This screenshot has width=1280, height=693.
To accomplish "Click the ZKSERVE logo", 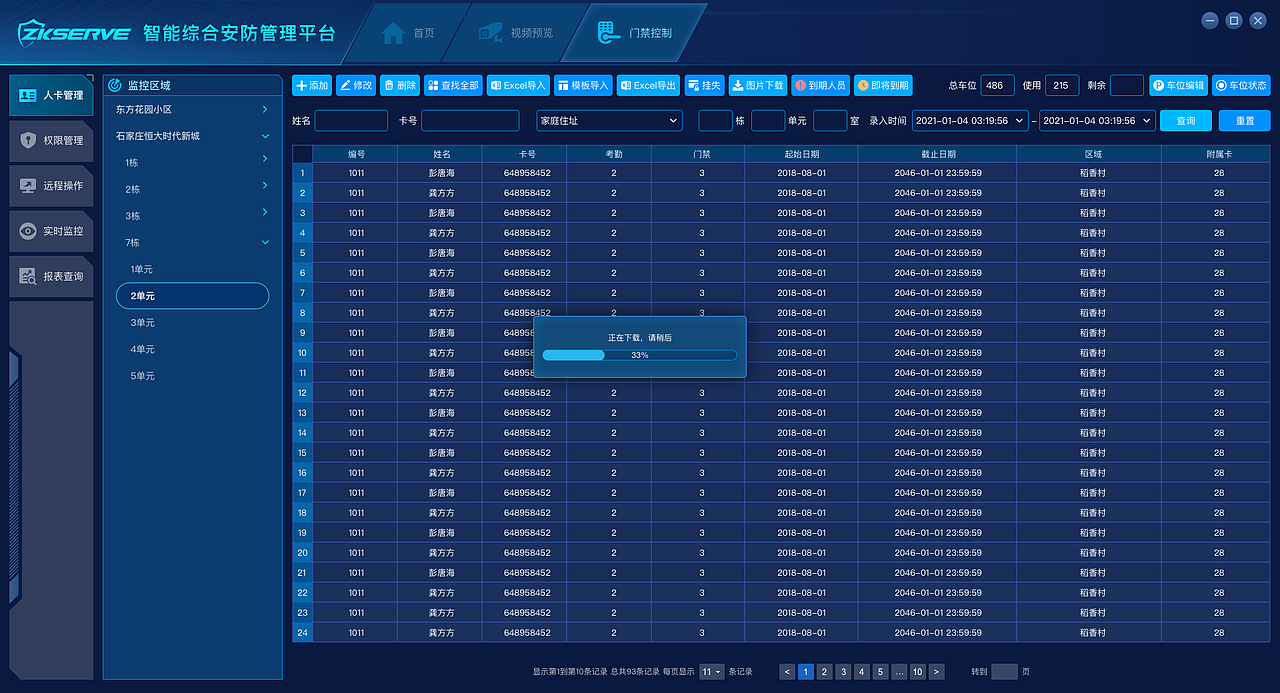I will pos(74,32).
